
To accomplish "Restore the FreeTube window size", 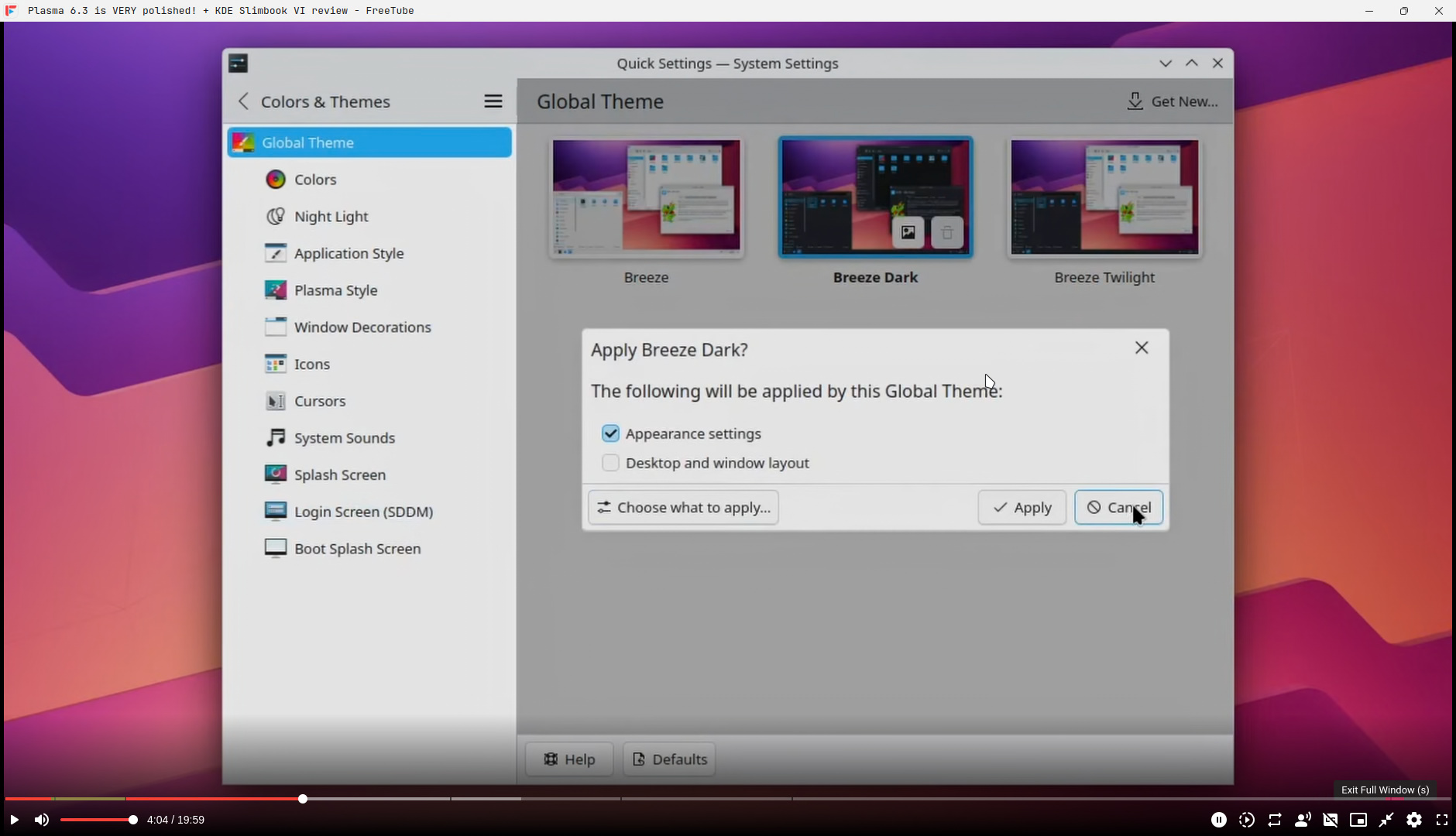I will pos(1404,11).
